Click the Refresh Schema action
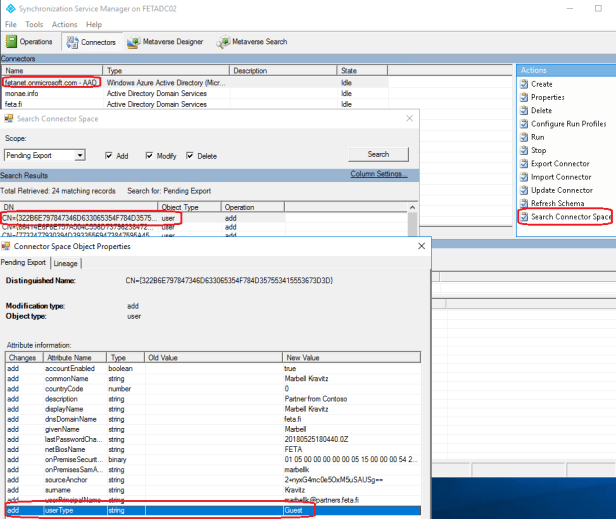Image resolution: width=616 pixels, height=519 pixels. pos(559,203)
